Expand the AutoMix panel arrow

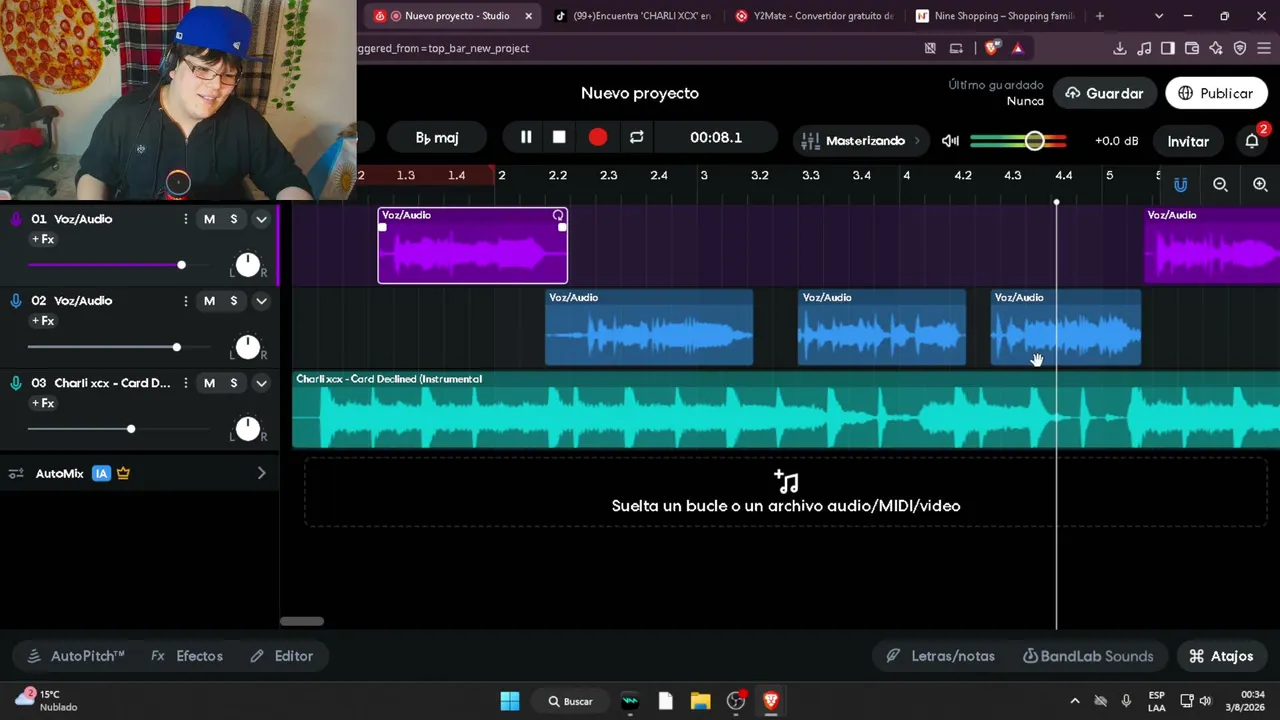coord(261,473)
